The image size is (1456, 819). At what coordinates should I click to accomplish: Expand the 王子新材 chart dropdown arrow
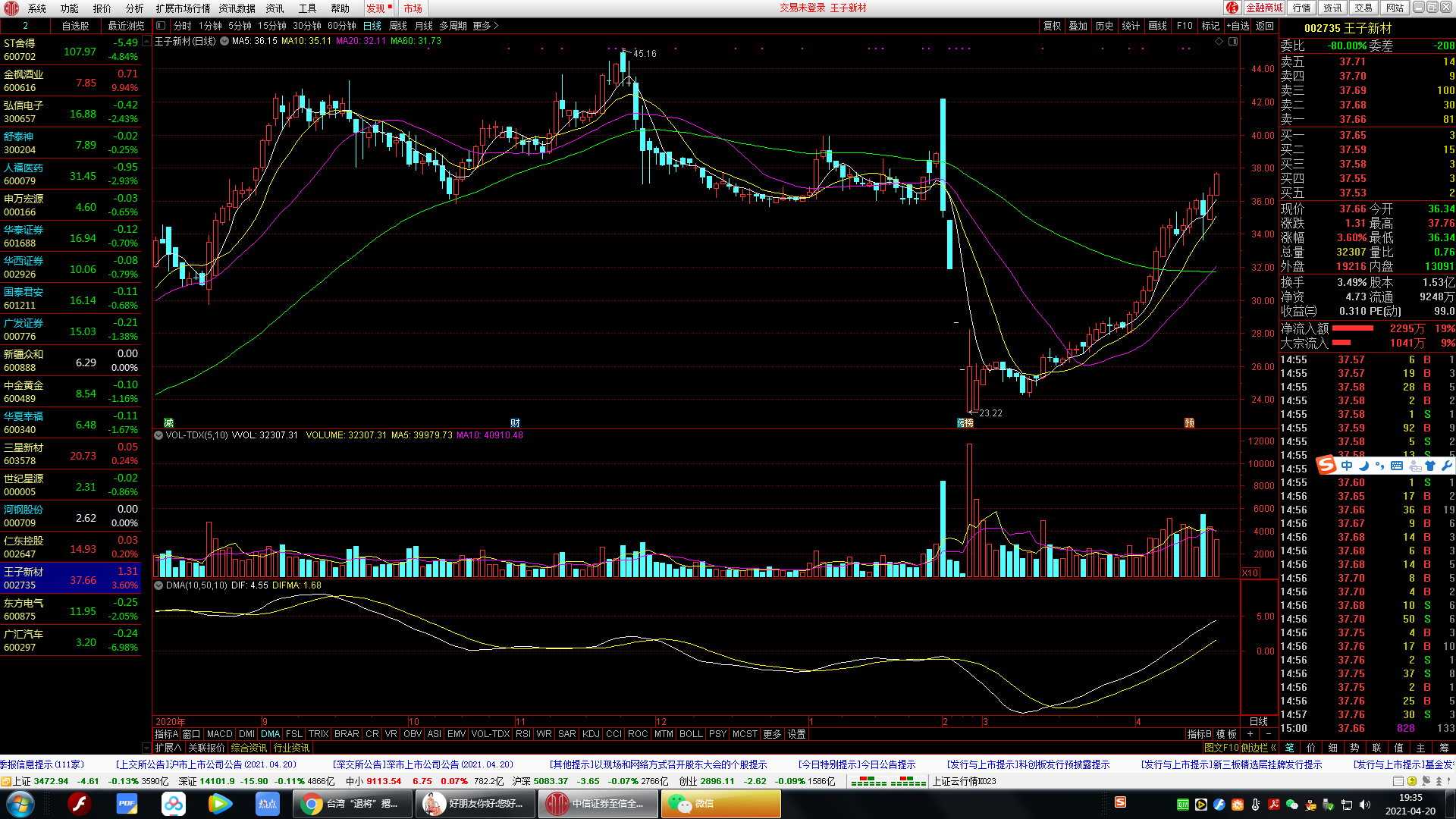[x=224, y=42]
